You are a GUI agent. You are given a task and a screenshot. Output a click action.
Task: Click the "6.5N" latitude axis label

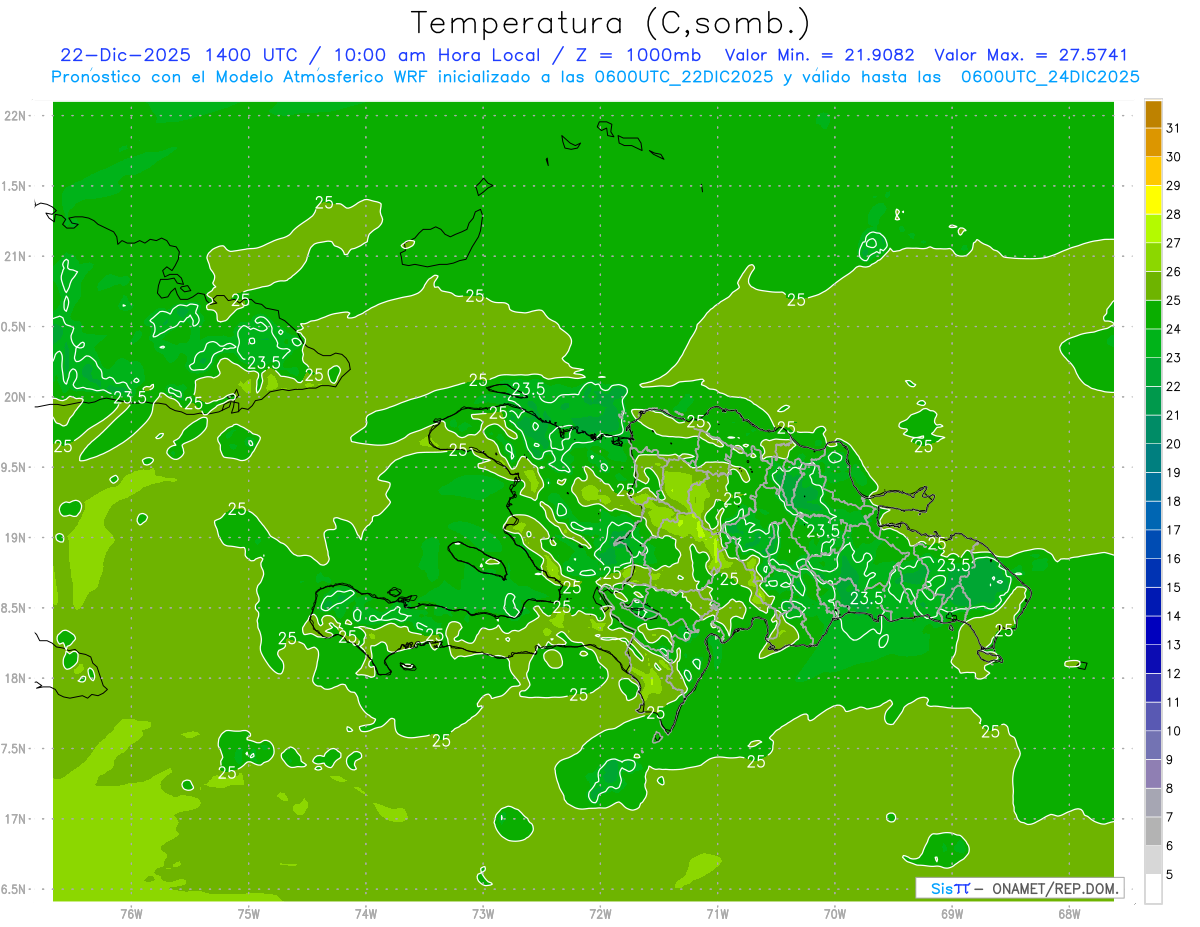(15, 889)
